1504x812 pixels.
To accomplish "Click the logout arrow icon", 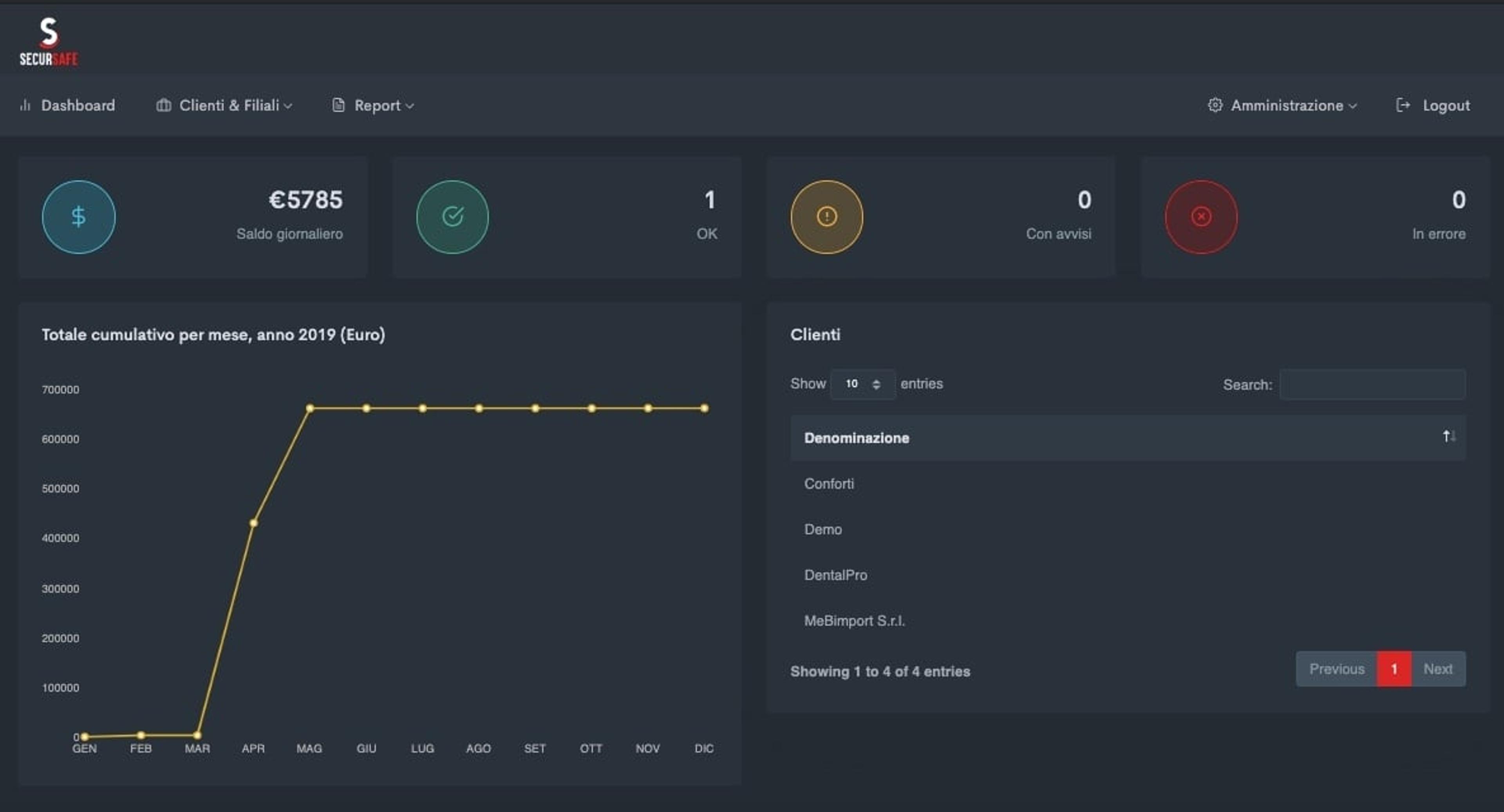I will pos(1403,105).
